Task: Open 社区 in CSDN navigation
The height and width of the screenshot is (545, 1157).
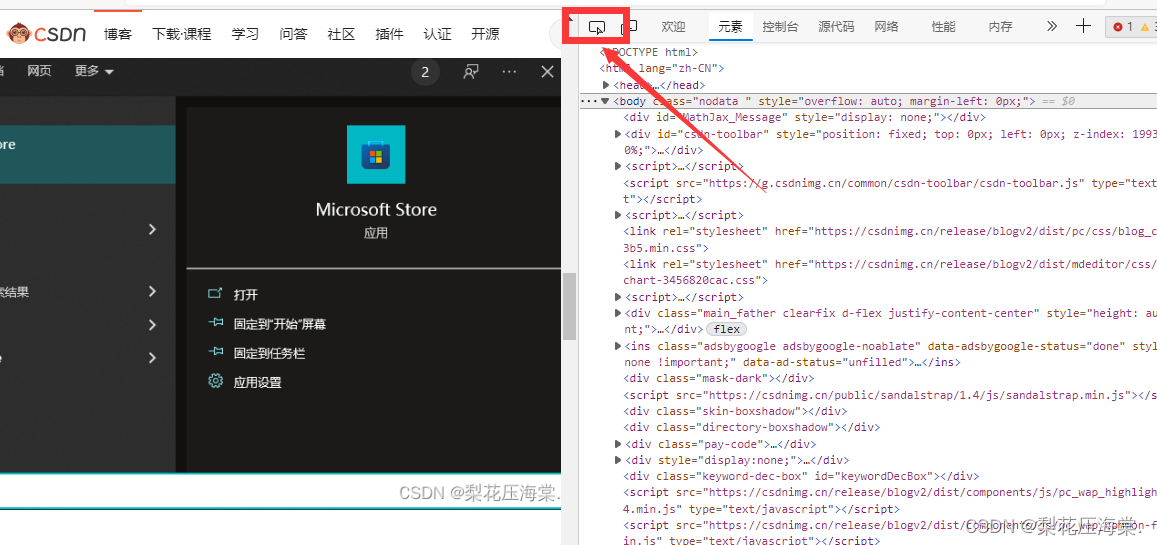Action: (342, 34)
